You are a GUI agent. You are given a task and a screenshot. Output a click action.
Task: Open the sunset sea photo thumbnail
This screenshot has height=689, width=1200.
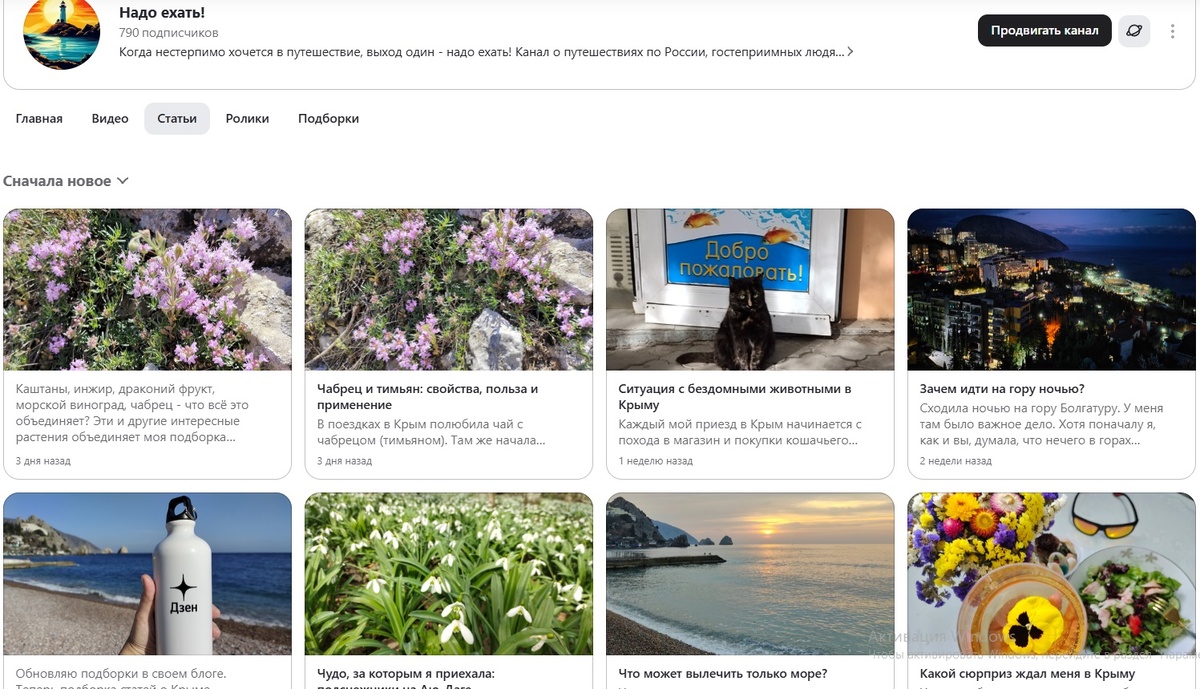point(750,574)
